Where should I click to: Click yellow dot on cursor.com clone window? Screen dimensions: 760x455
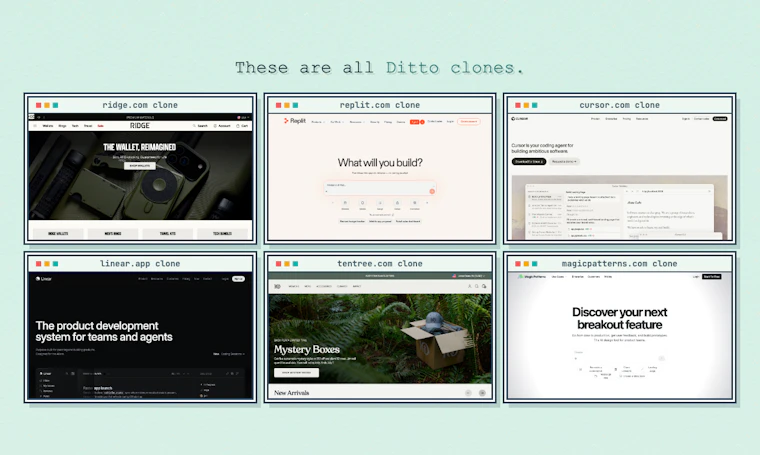pyautogui.click(x=526, y=105)
